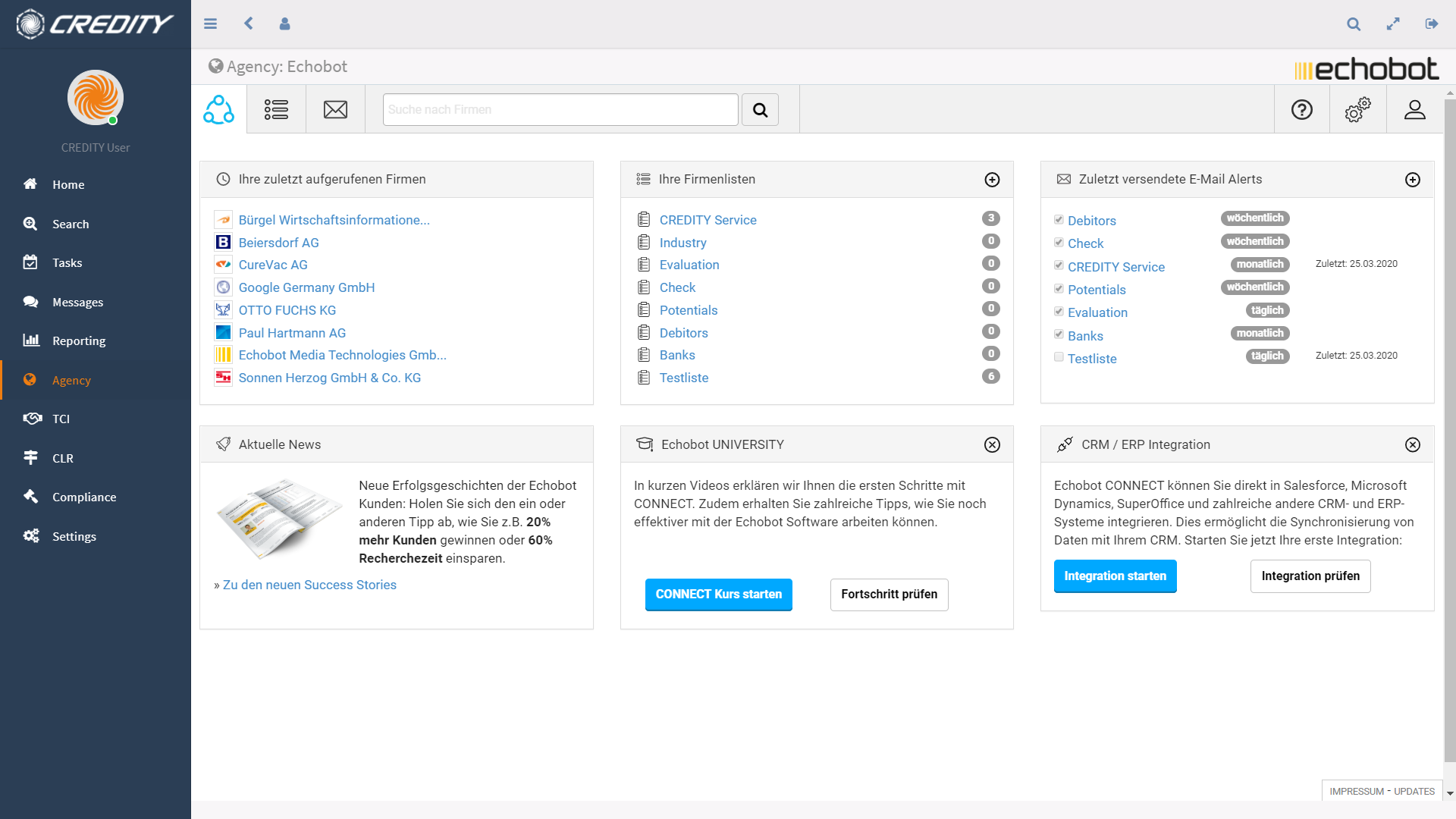Add a new email alert via plus icon
The width and height of the screenshot is (1456, 819).
click(1412, 180)
